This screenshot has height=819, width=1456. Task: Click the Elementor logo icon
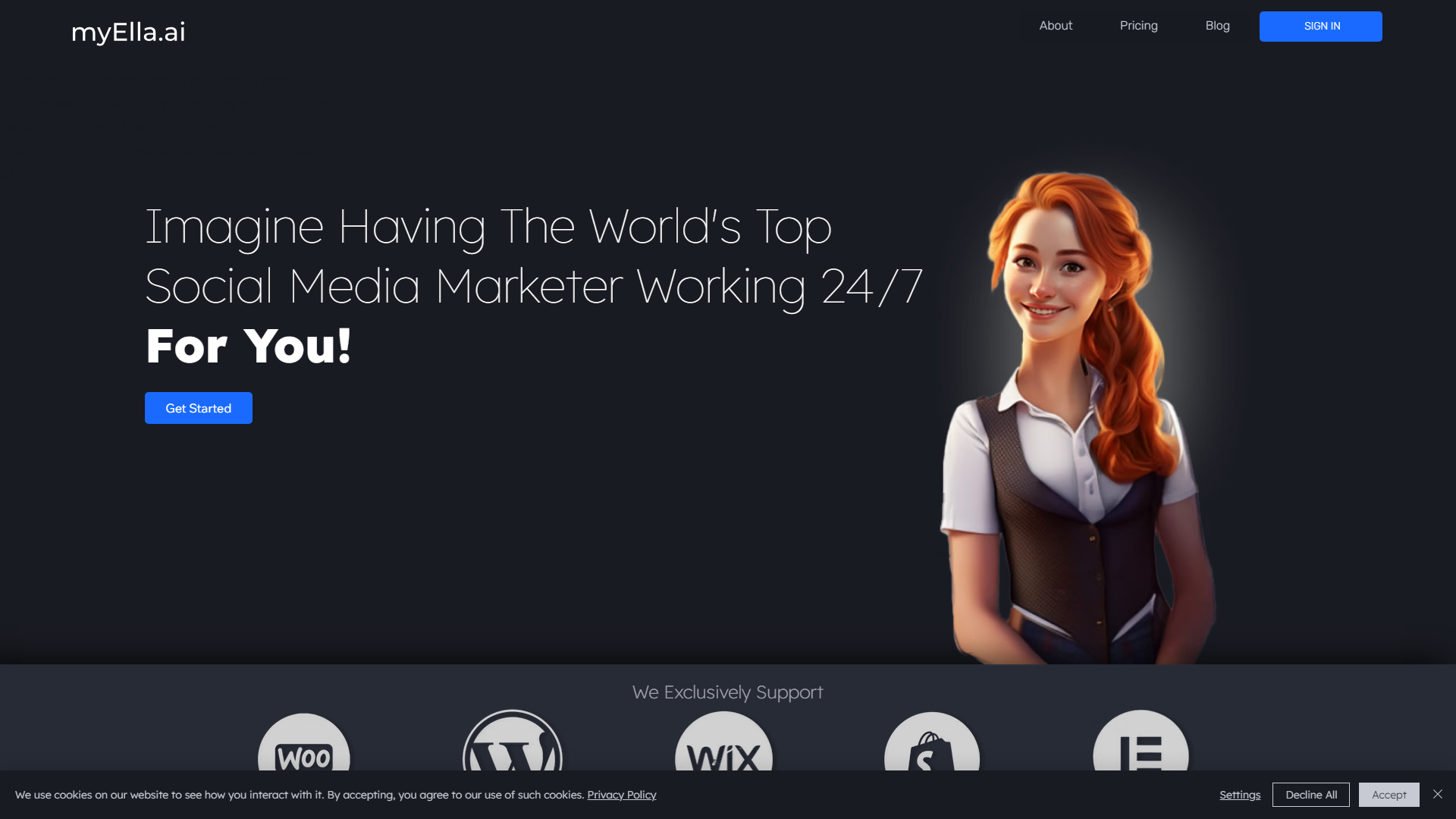coord(1141,747)
